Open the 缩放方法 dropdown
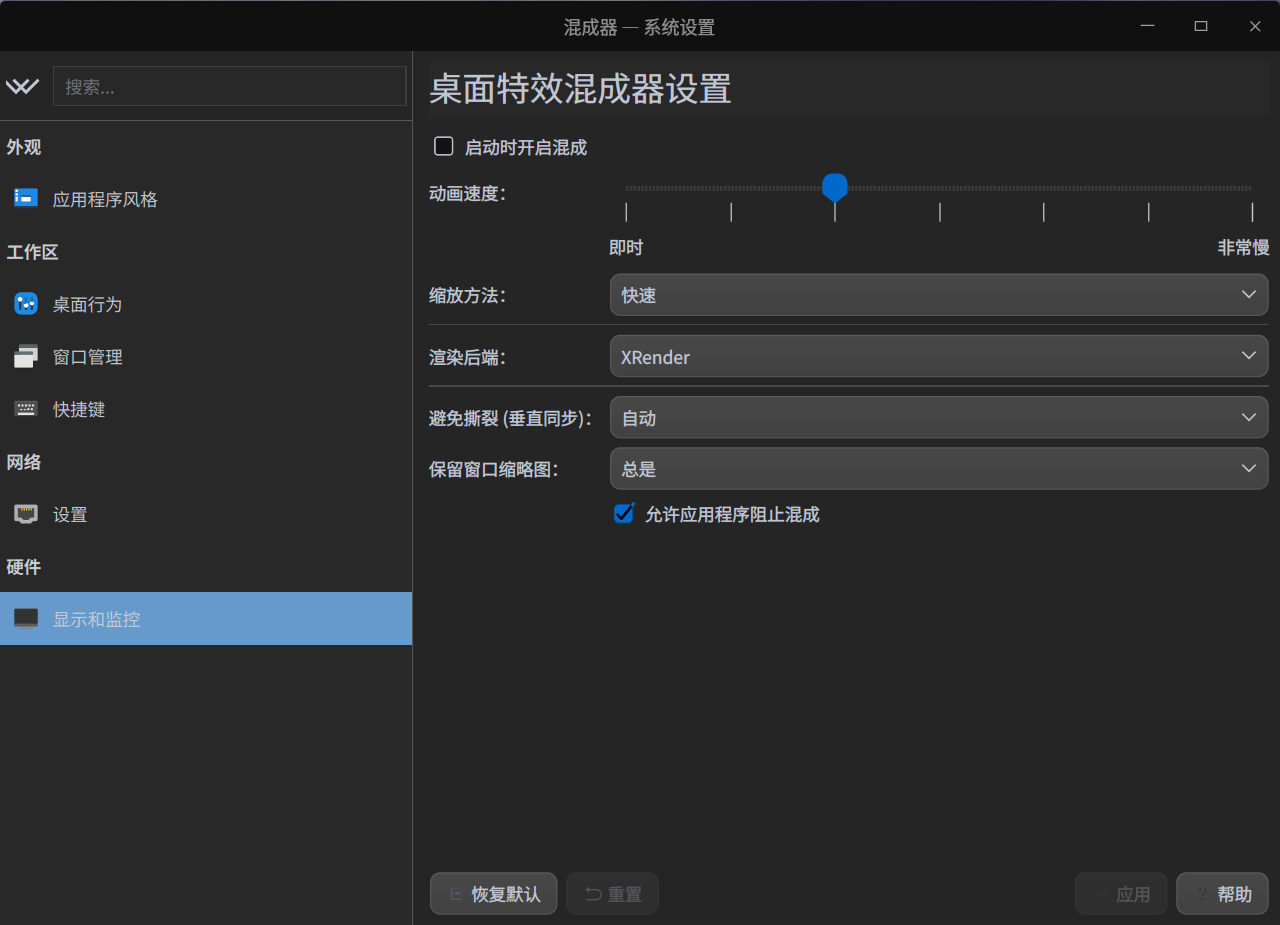The height and width of the screenshot is (925, 1280). [x=938, y=295]
